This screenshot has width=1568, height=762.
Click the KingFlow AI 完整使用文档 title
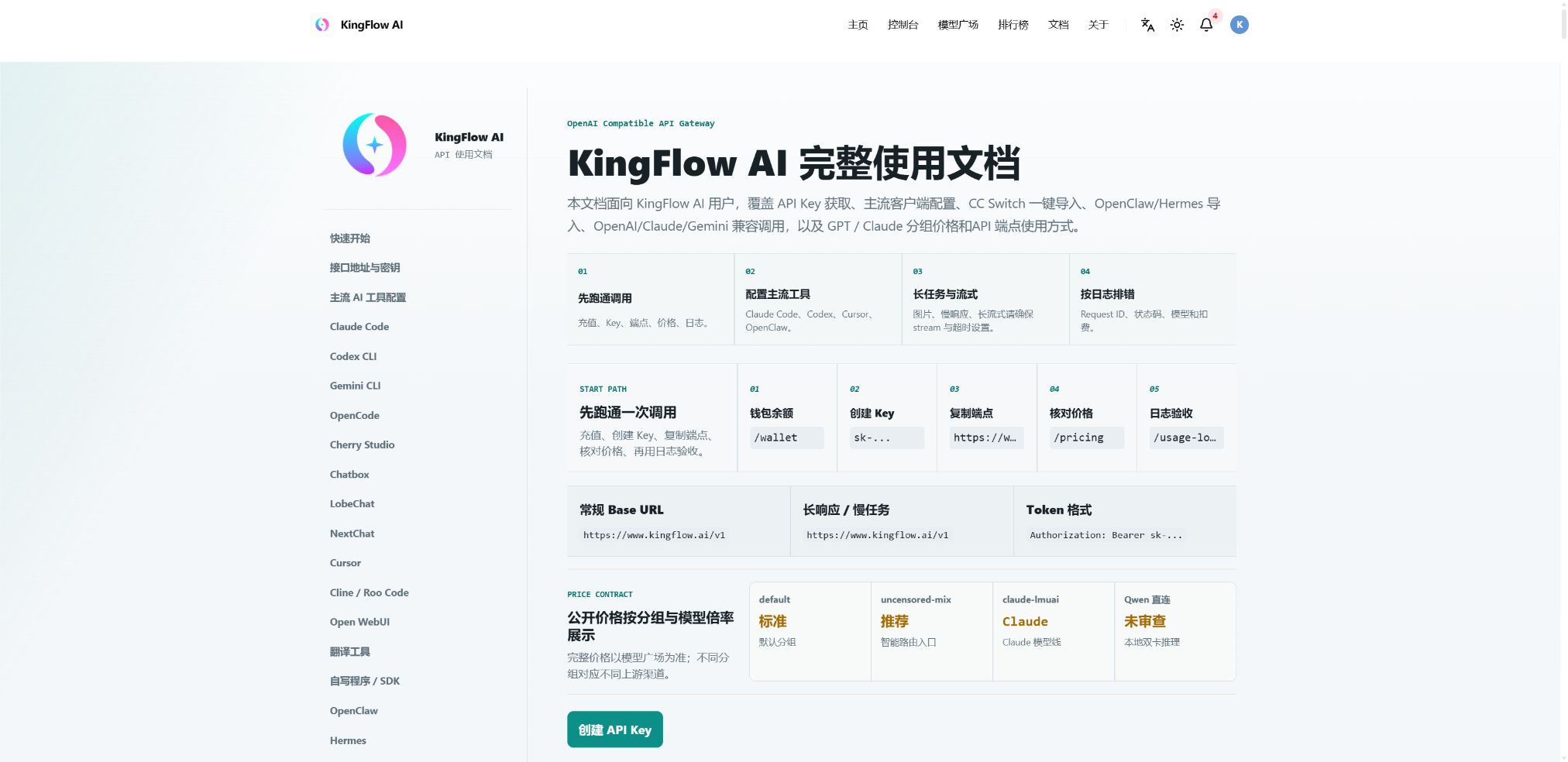coord(793,163)
